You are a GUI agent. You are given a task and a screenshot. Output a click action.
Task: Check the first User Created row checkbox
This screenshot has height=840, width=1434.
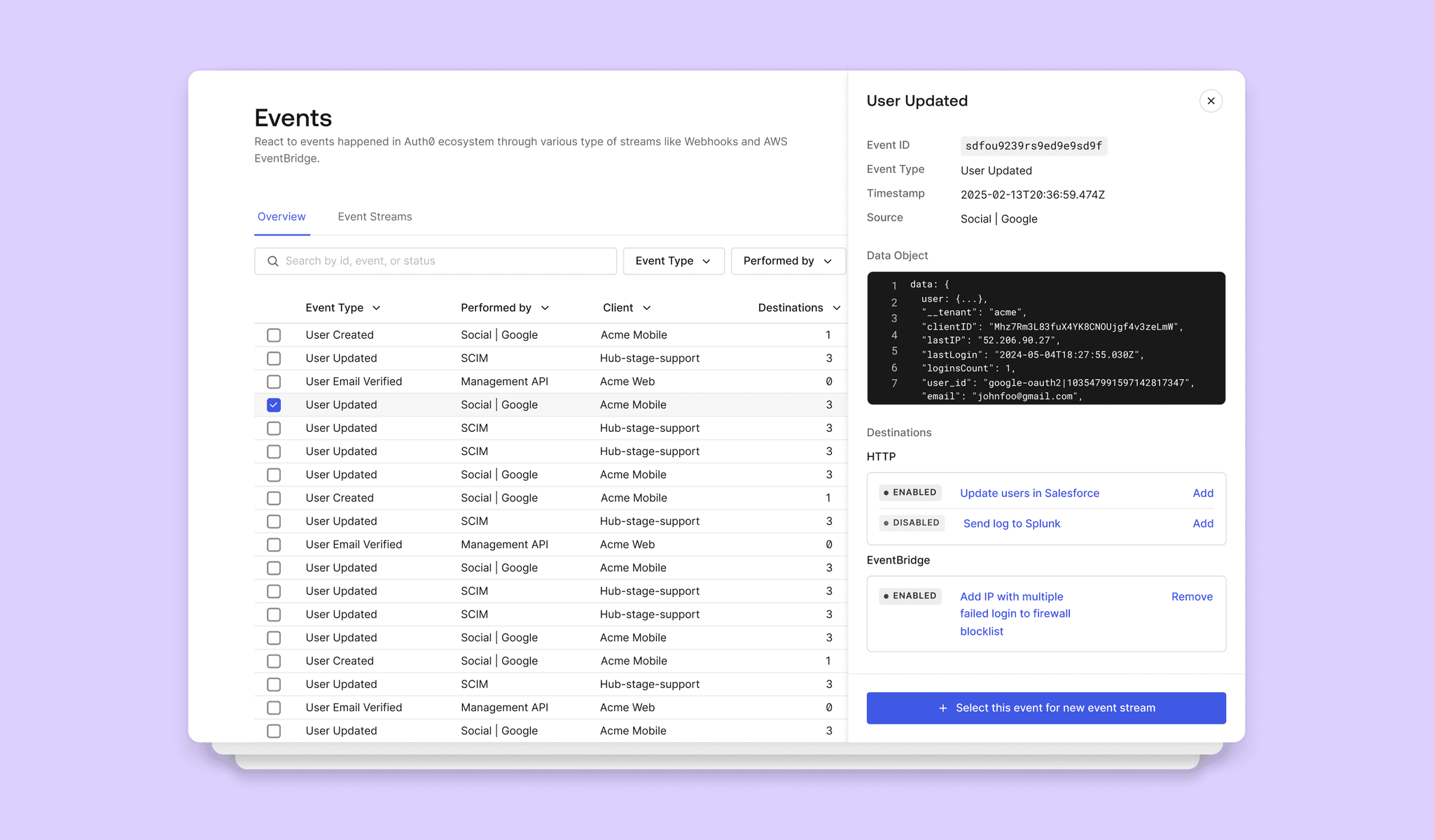[x=274, y=335]
